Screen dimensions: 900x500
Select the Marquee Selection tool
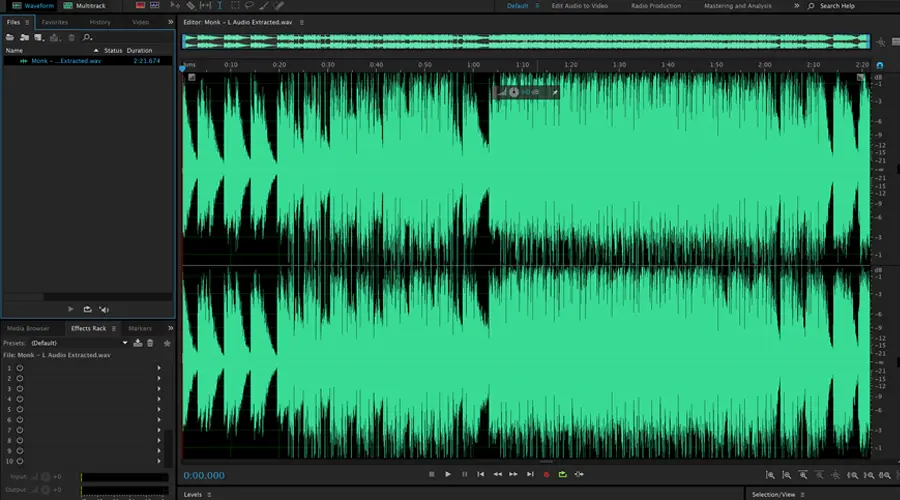point(235,5)
